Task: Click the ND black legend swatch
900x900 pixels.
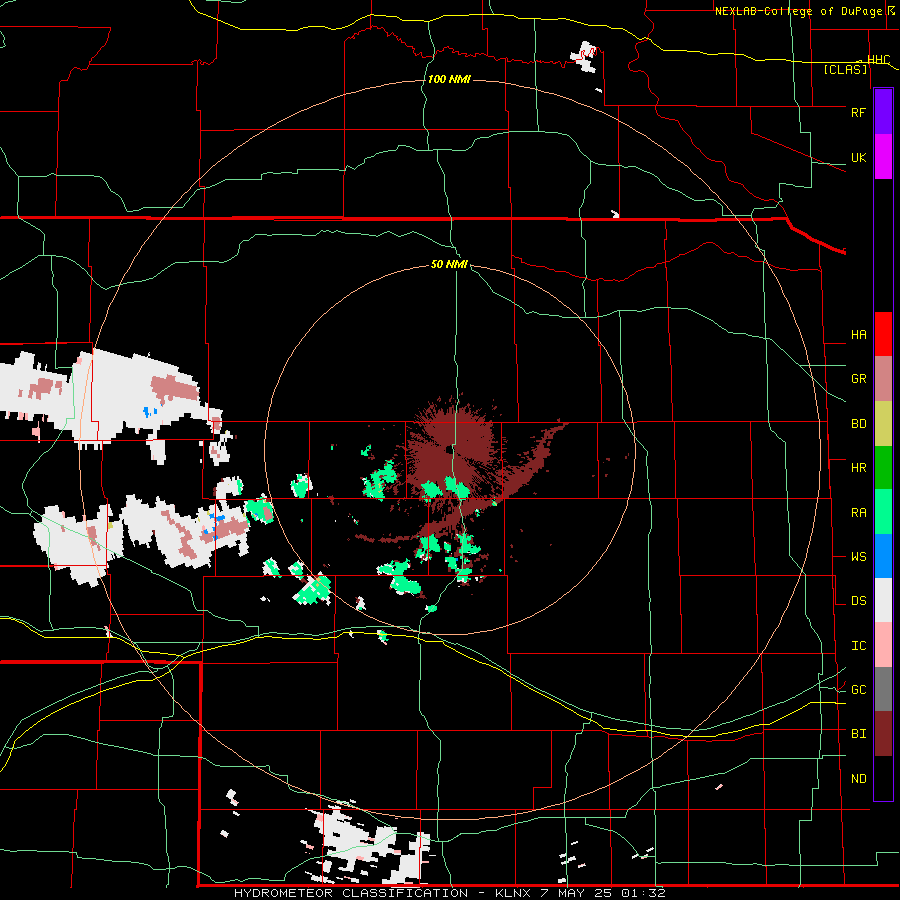Action: click(883, 778)
